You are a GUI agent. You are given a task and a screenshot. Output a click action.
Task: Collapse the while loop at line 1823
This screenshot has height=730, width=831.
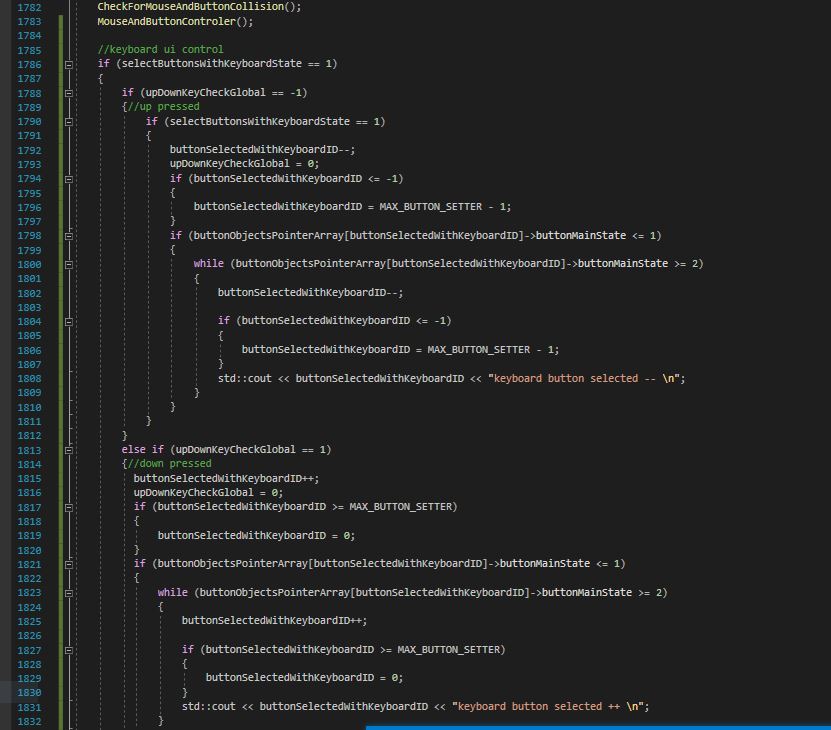[69, 593]
